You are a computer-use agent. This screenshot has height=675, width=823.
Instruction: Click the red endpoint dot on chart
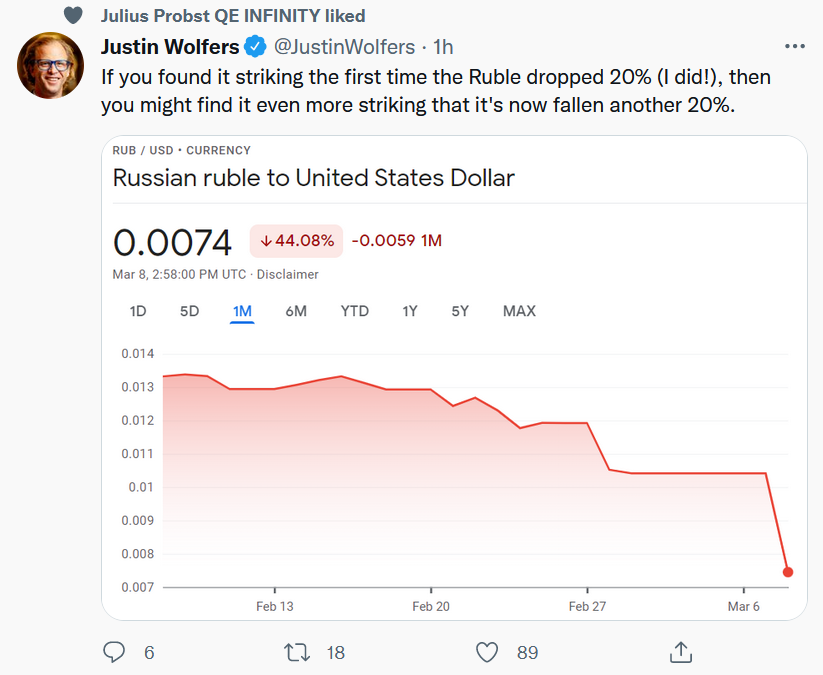pyautogui.click(x=788, y=572)
